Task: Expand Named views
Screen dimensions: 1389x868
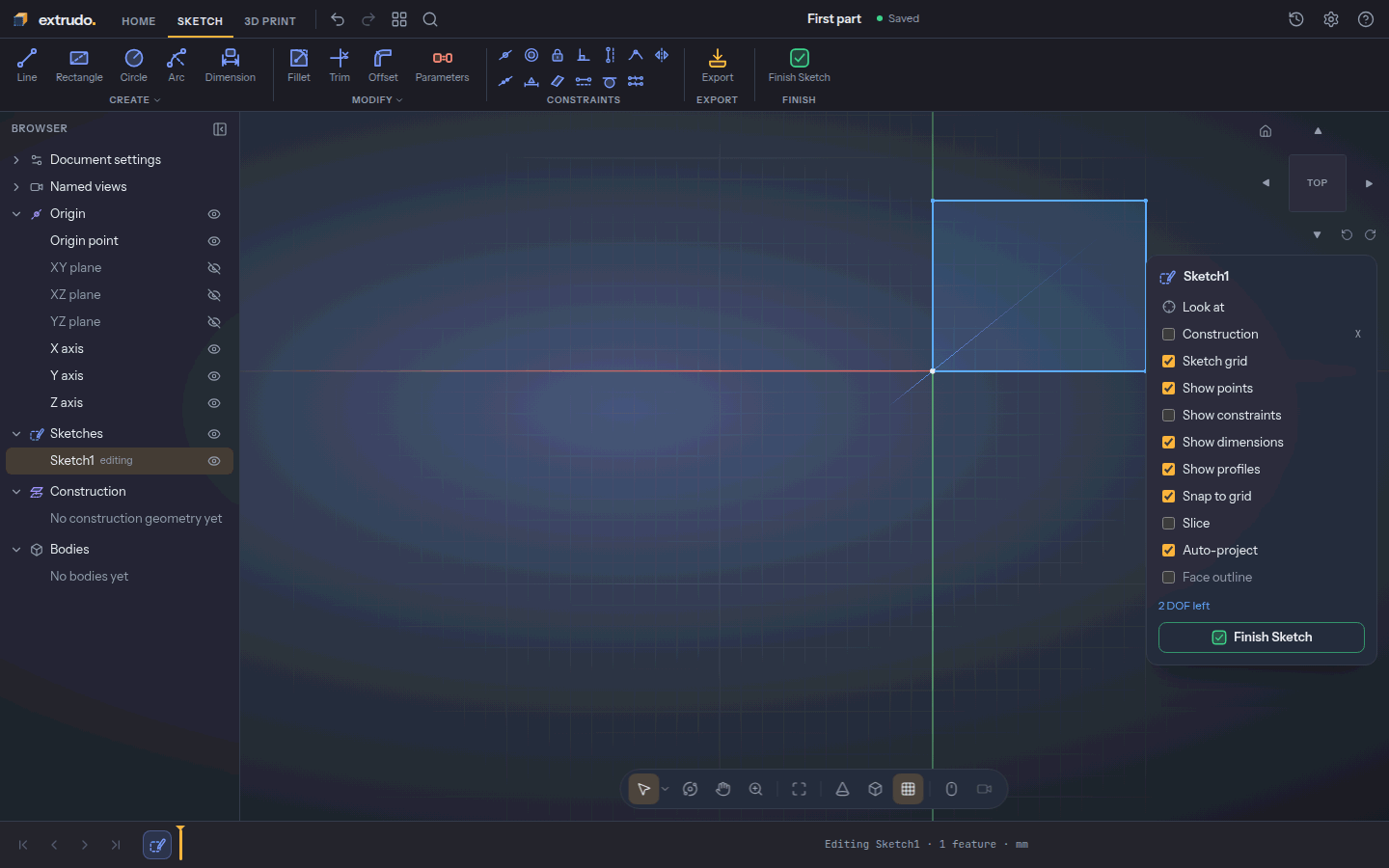Action: (x=16, y=187)
